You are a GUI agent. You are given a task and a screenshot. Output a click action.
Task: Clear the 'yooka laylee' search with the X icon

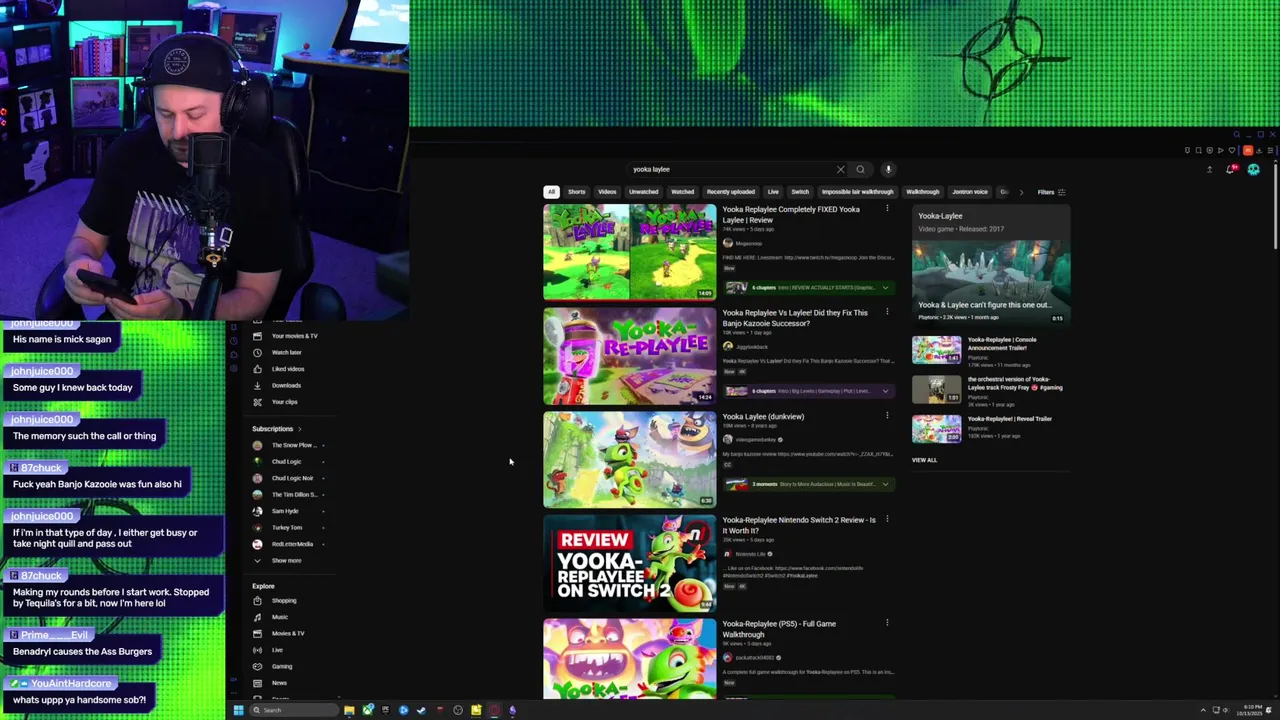point(840,170)
